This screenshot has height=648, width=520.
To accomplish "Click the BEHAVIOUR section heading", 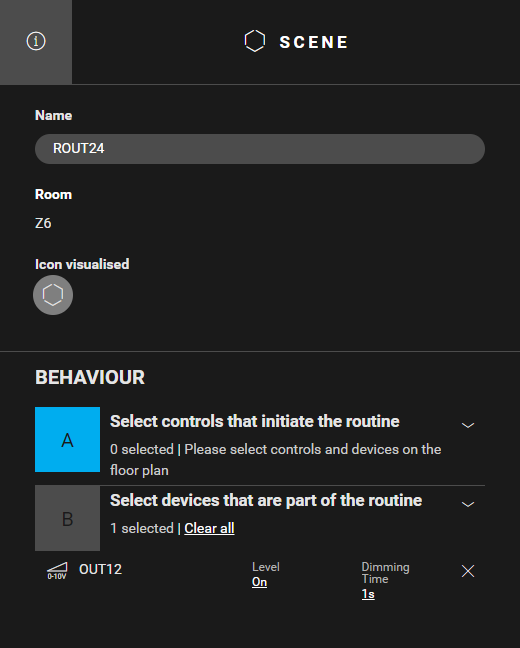I will pos(90,377).
